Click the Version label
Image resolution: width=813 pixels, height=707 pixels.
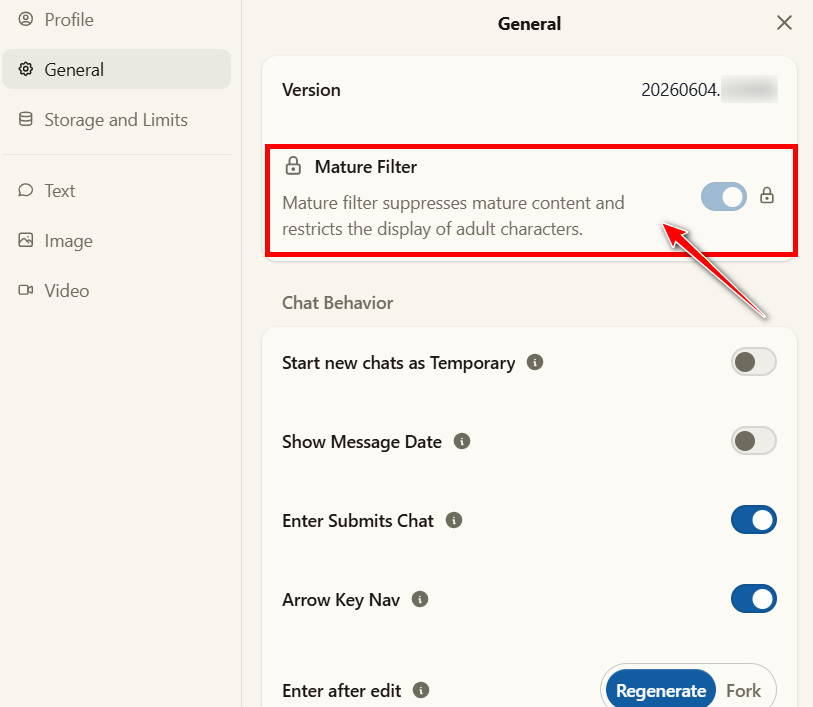(311, 90)
